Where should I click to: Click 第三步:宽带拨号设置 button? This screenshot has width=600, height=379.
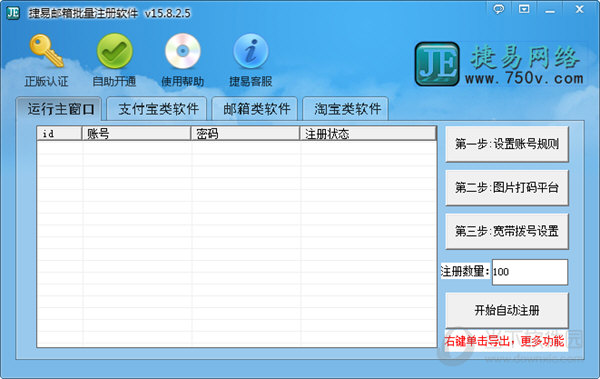click(507, 231)
